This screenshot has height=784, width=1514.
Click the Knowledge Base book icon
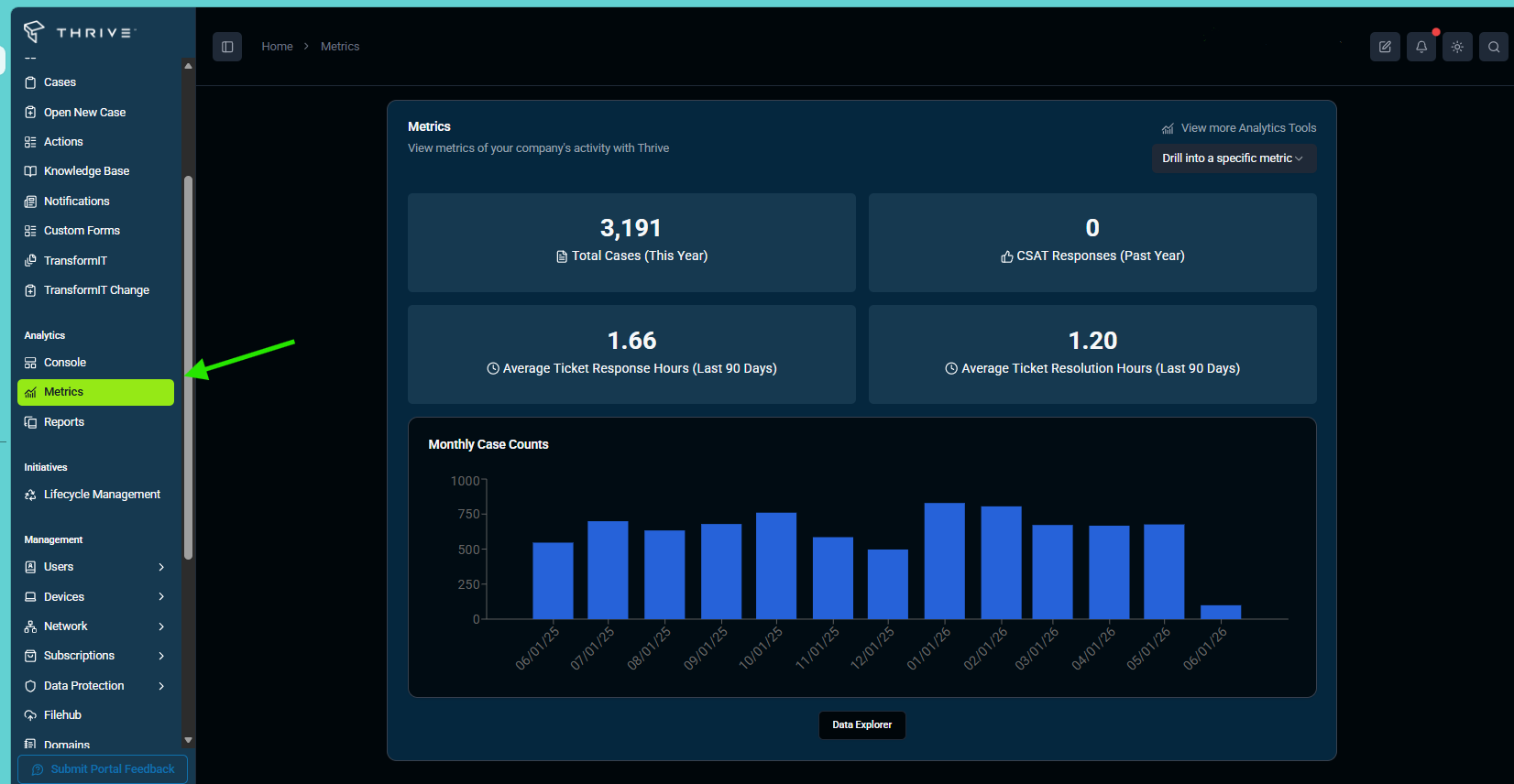(30, 171)
